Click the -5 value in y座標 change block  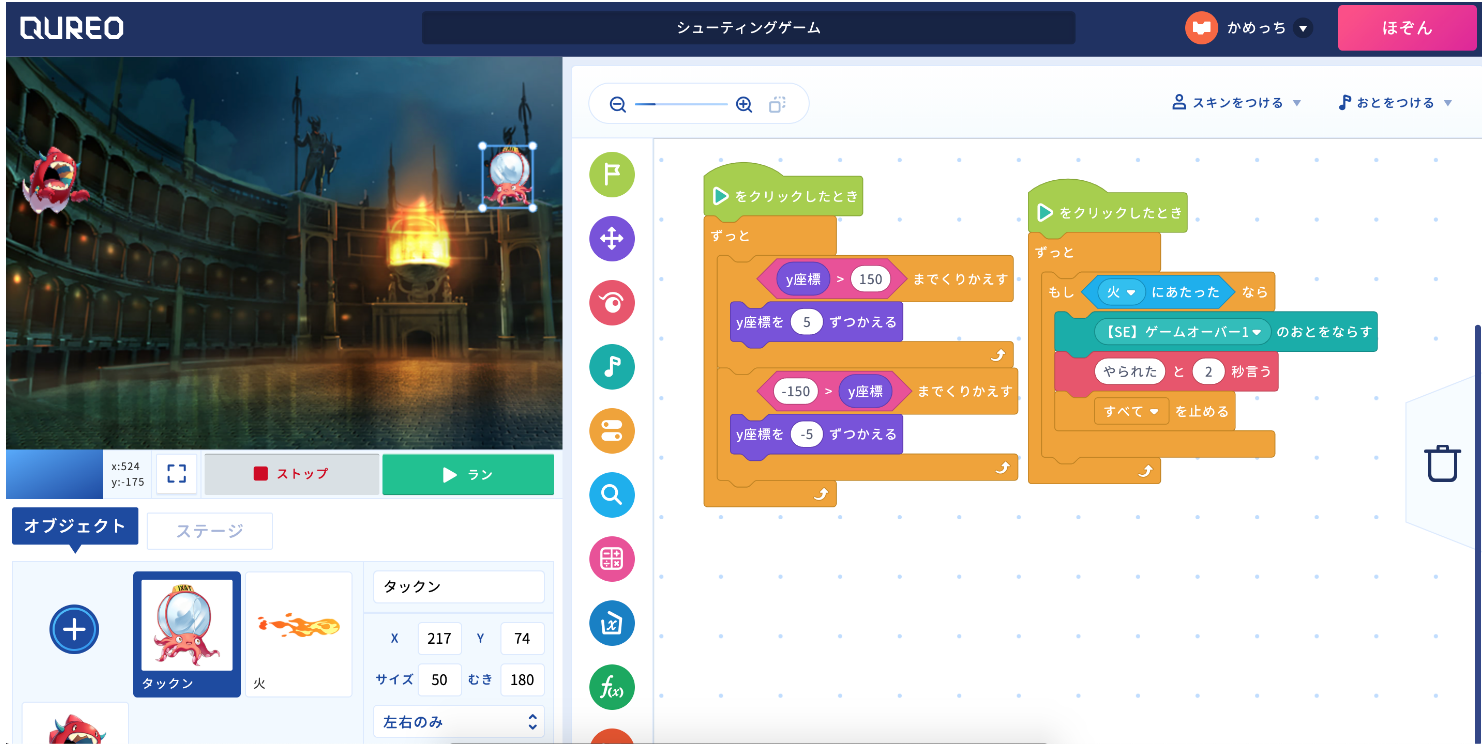pos(806,434)
